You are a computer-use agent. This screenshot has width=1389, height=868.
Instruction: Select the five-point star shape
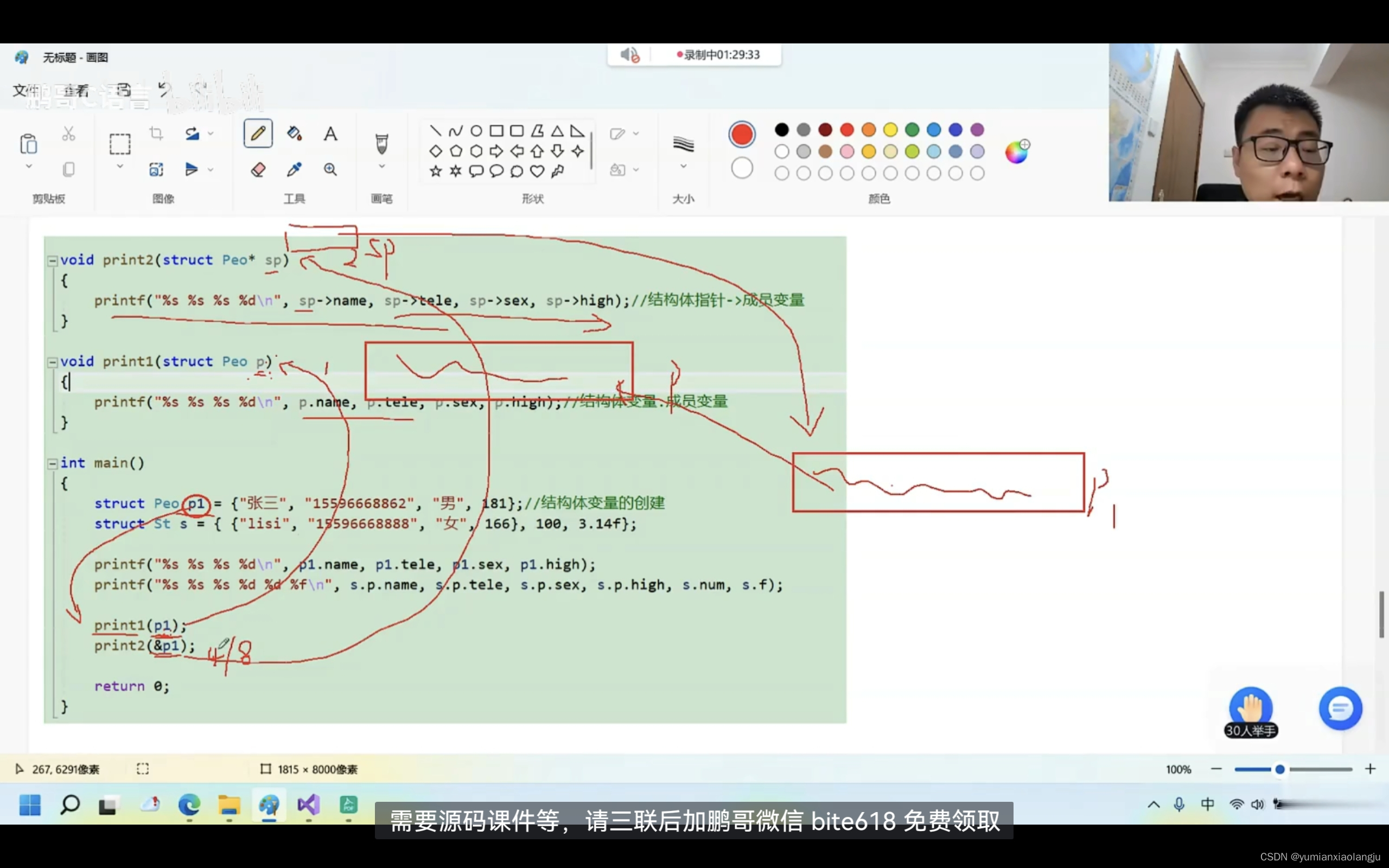(x=436, y=171)
